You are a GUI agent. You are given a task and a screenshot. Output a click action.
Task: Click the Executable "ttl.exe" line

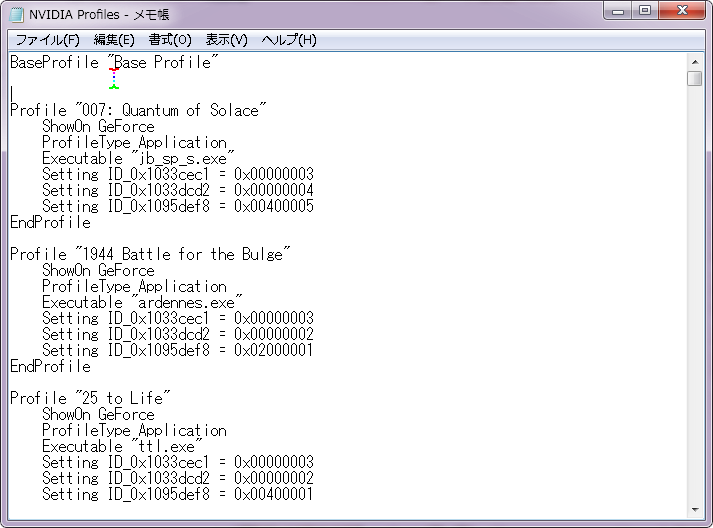122,446
